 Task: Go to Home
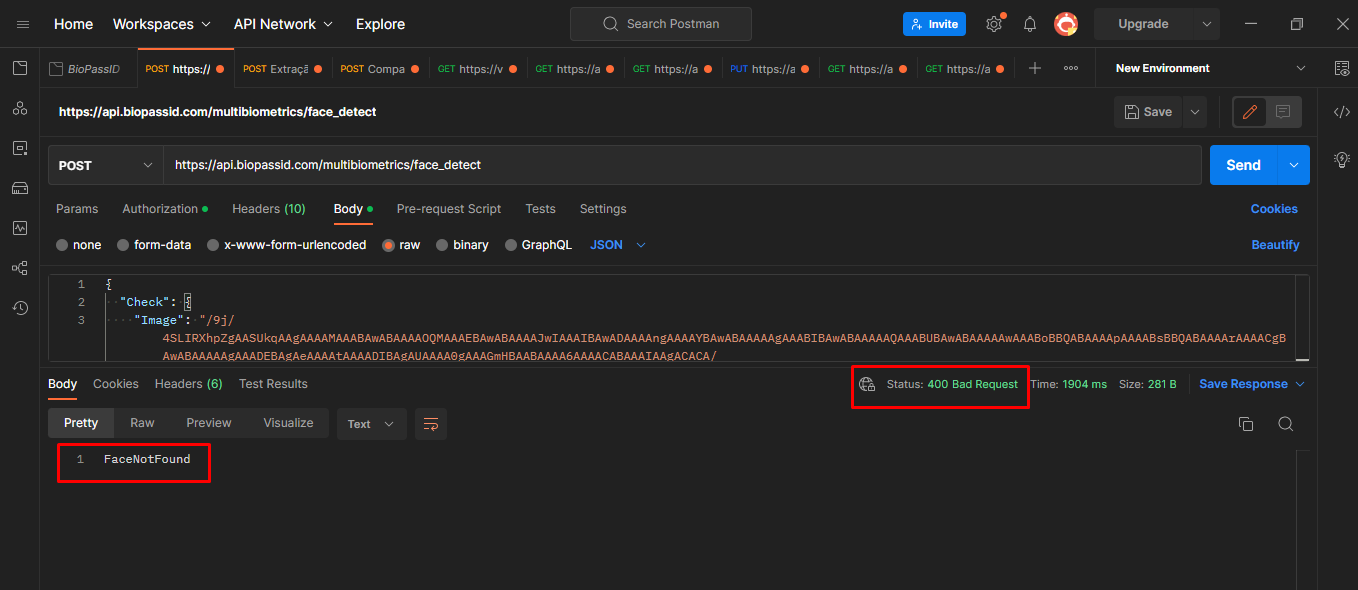[74, 24]
